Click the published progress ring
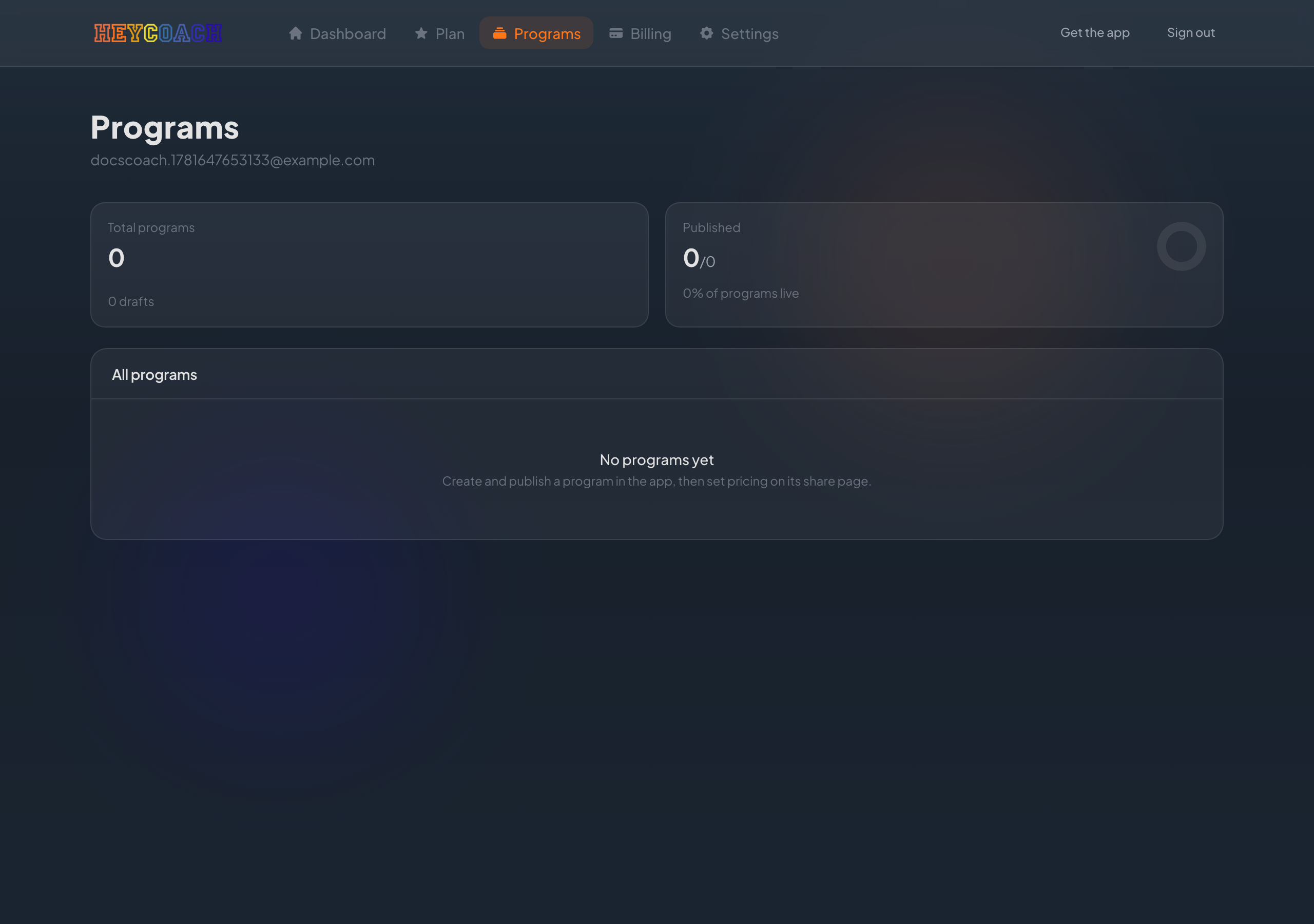This screenshot has width=1314, height=924. (1181, 246)
